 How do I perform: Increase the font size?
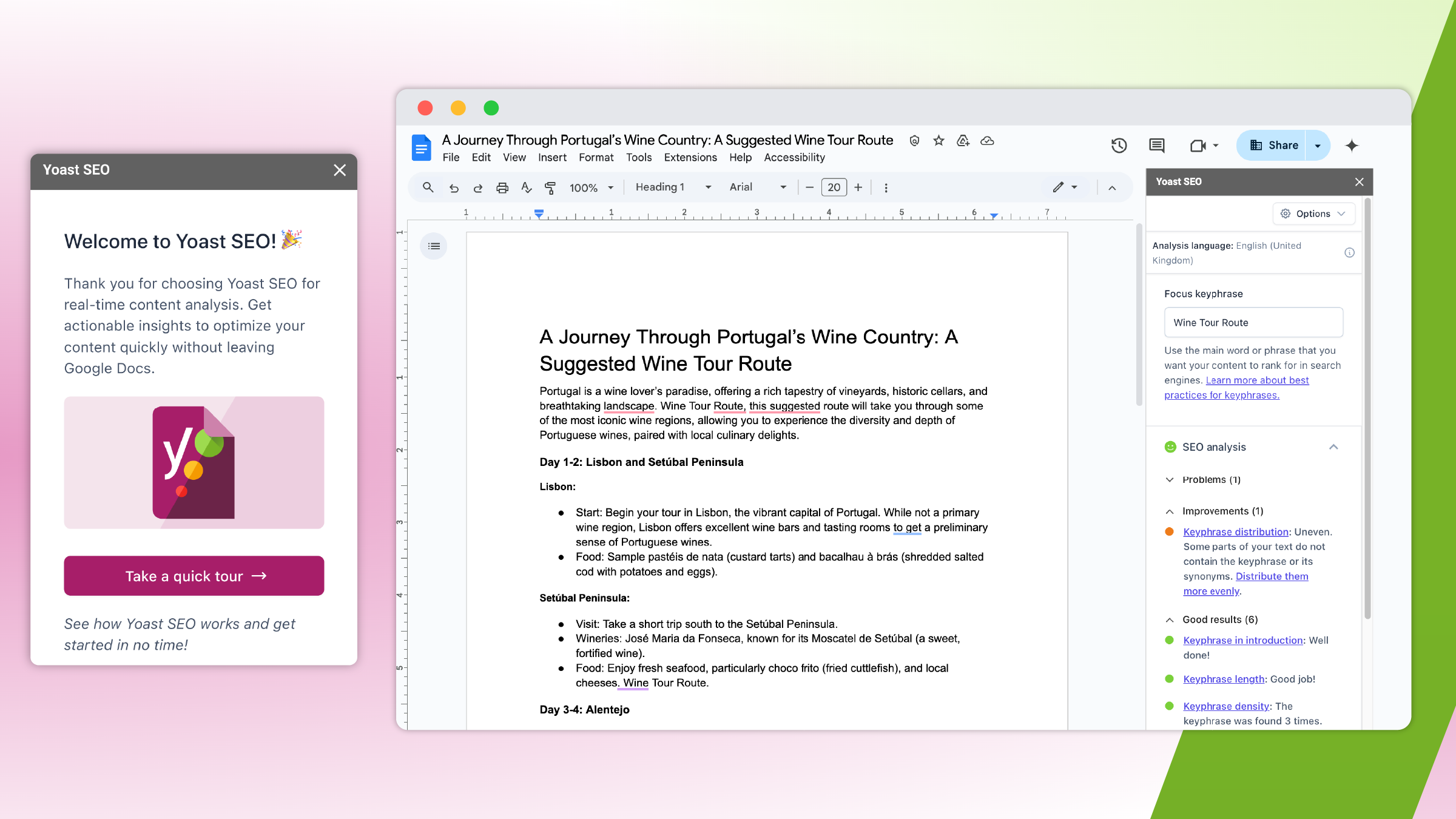click(858, 187)
